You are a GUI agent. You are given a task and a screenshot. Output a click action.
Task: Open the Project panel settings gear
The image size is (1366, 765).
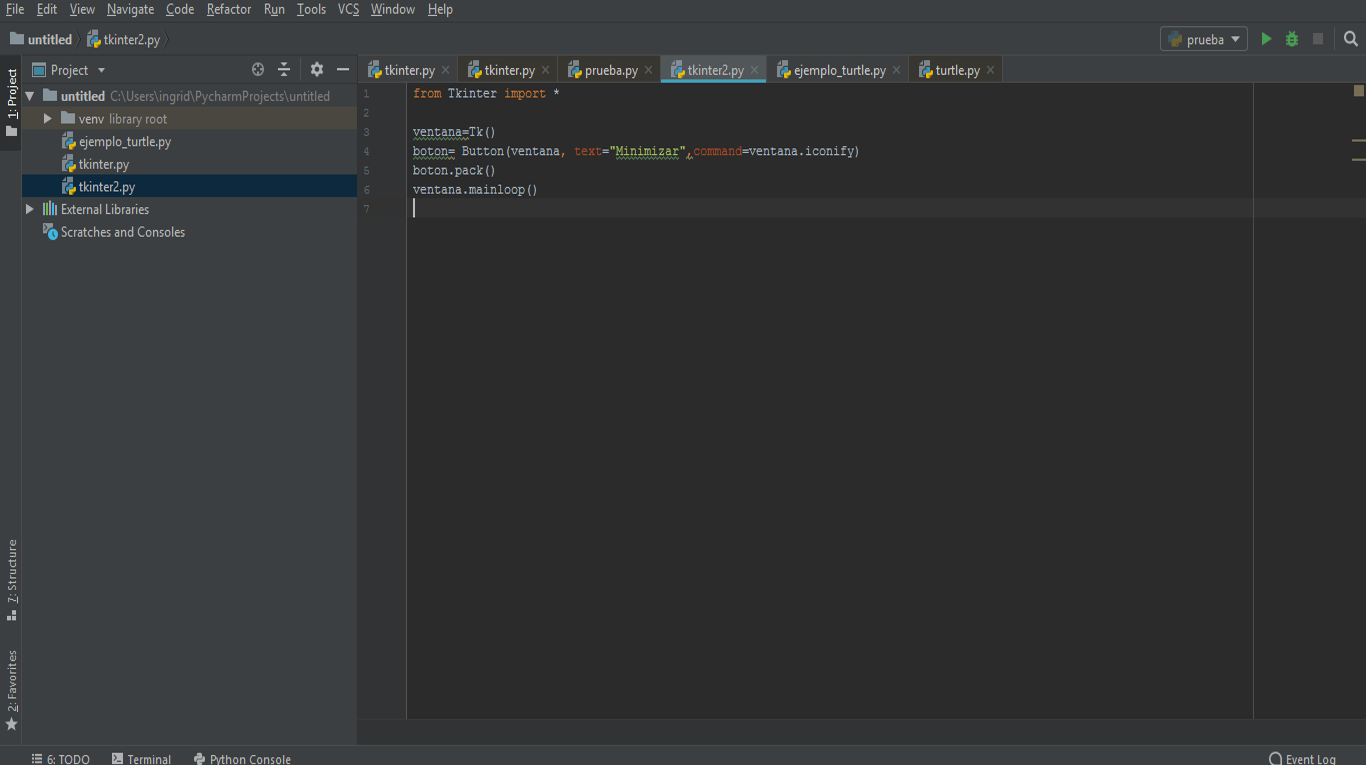pos(316,69)
